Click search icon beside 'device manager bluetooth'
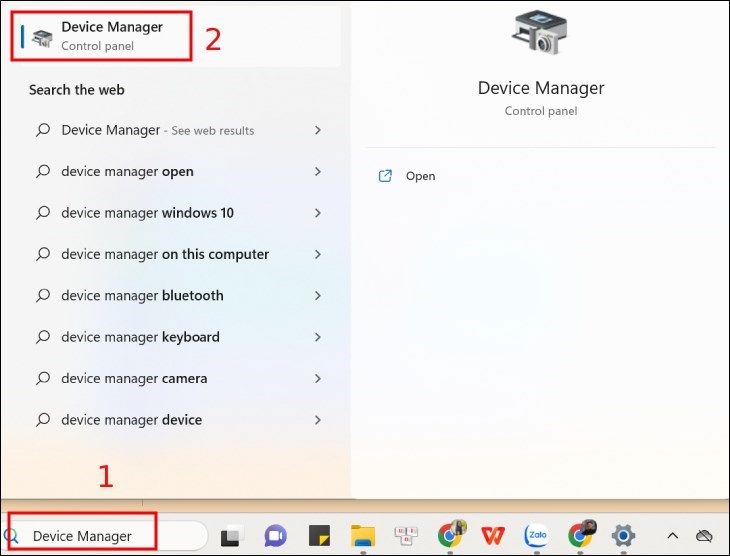The image size is (730, 556). click(x=43, y=296)
